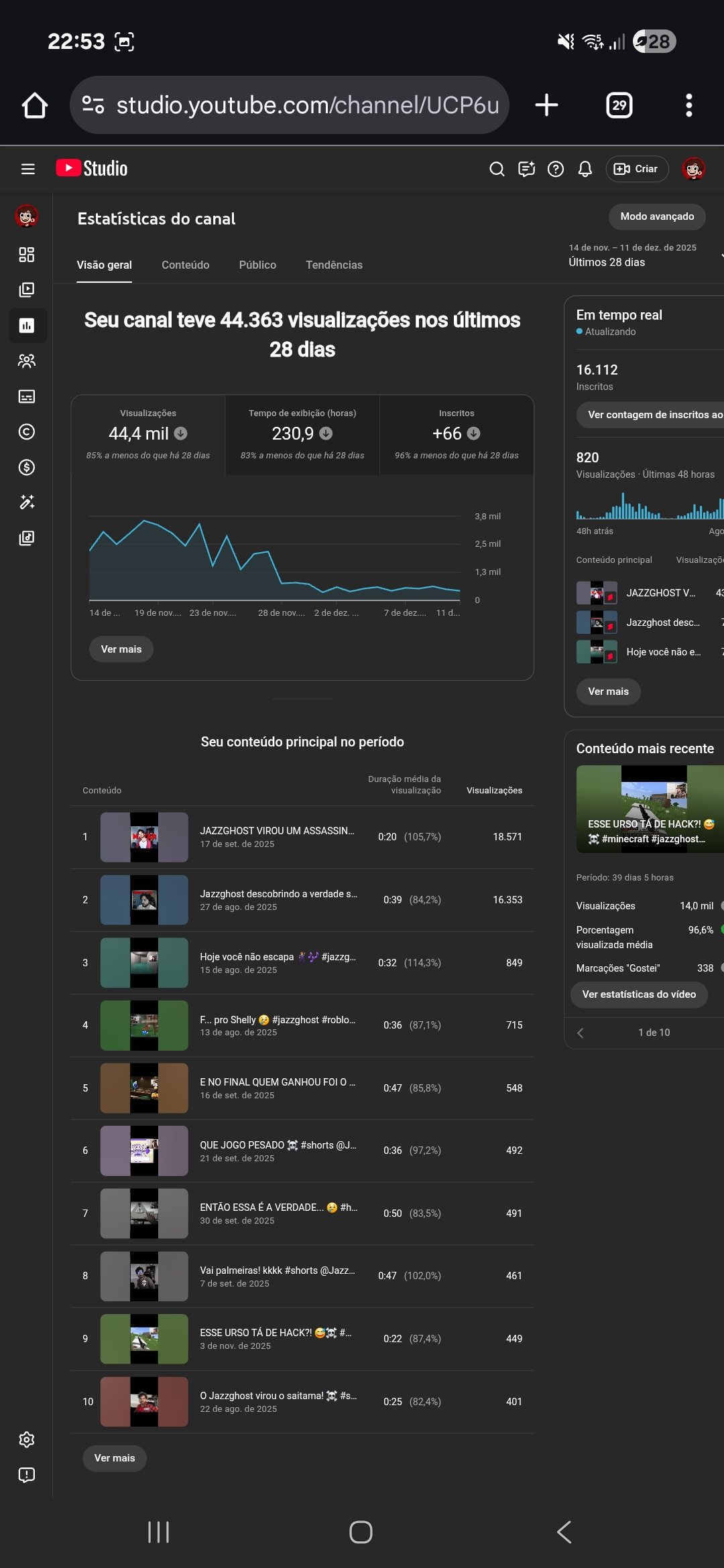Open Earn dollar icon in sidebar
724x1568 pixels.
click(27, 467)
